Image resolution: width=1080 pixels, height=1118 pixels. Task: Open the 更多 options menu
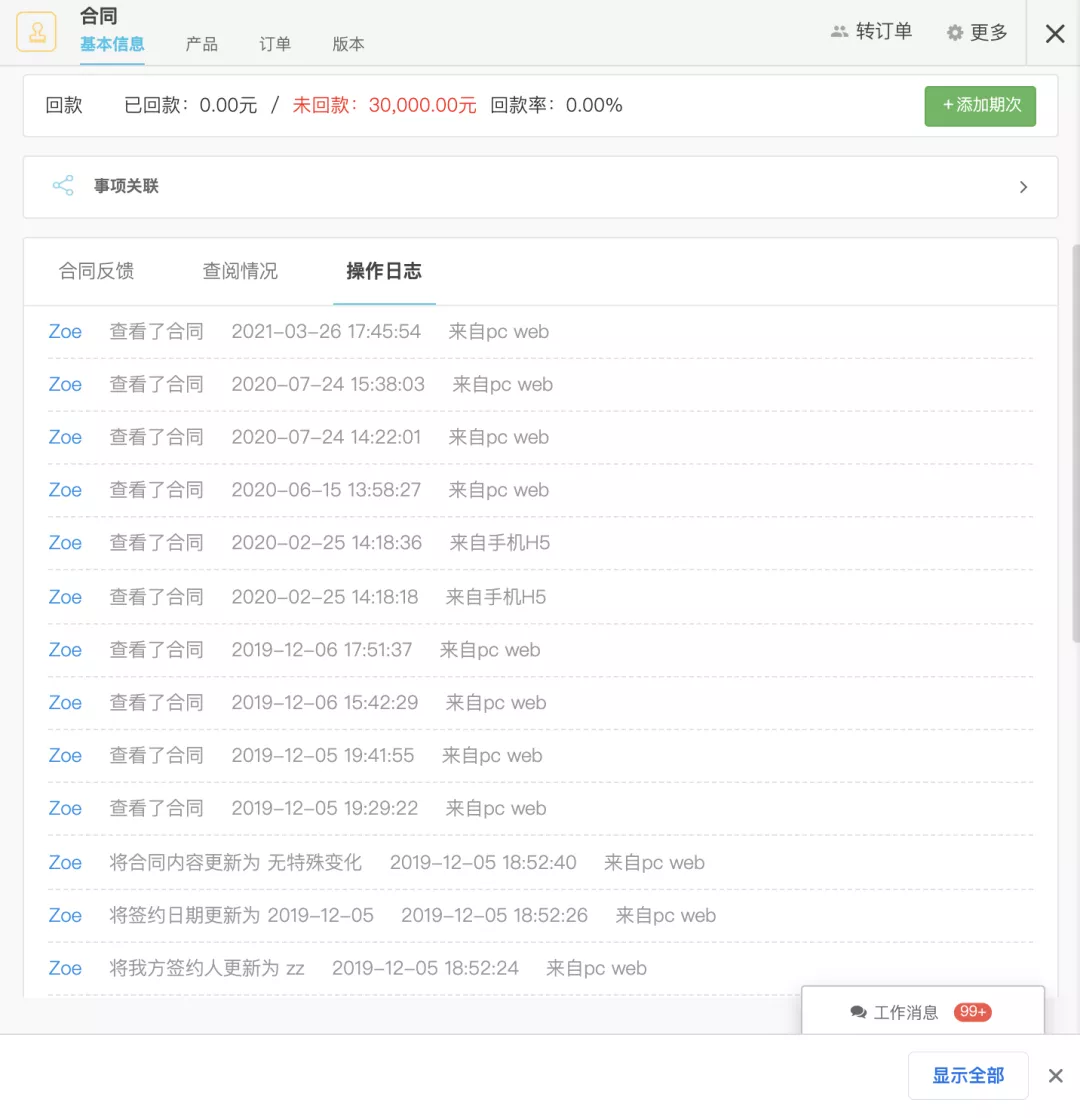tap(986, 32)
